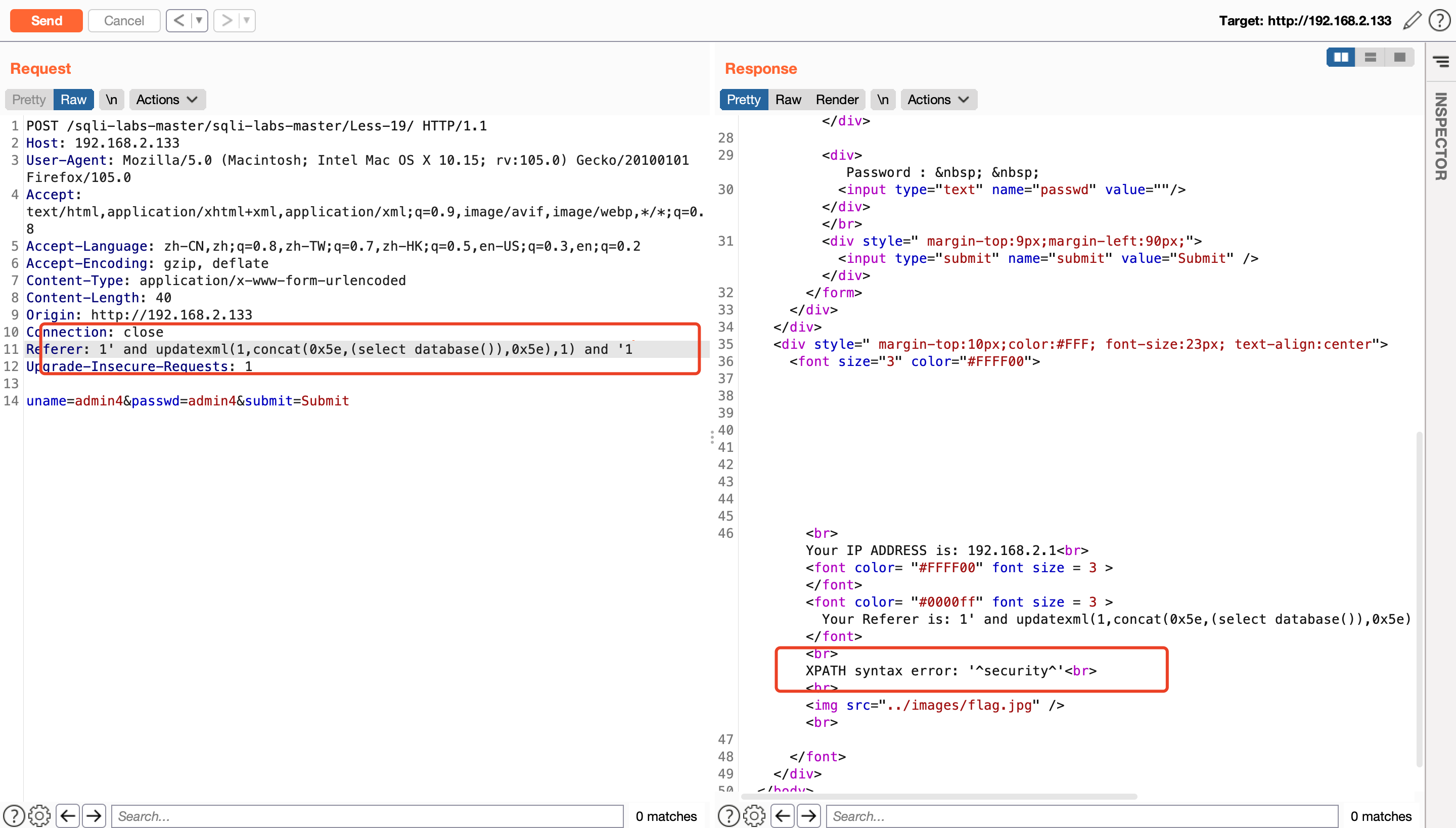Toggle response non-printable \n characters

[883, 100]
